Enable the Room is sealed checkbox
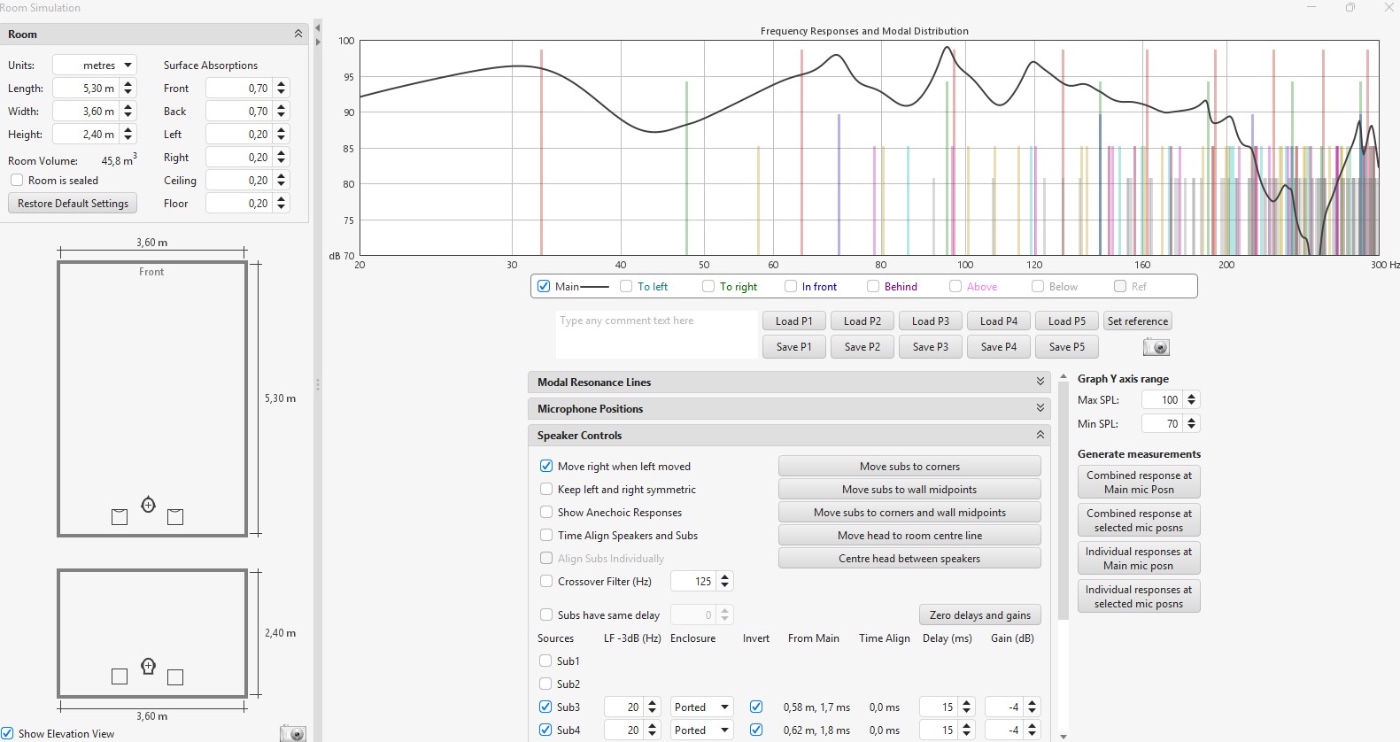 (17, 180)
